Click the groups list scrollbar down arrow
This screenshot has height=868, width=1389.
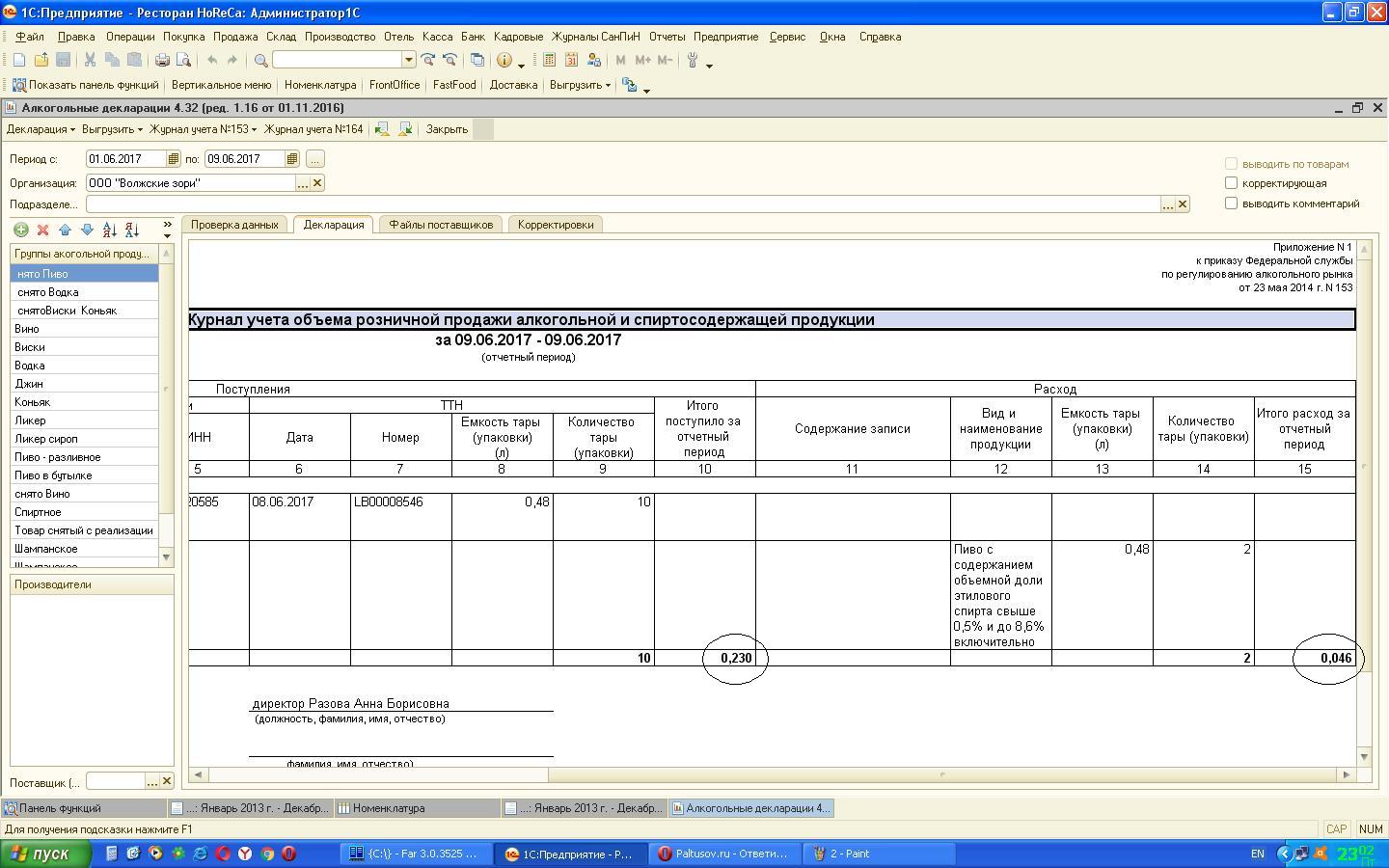pyautogui.click(x=166, y=556)
